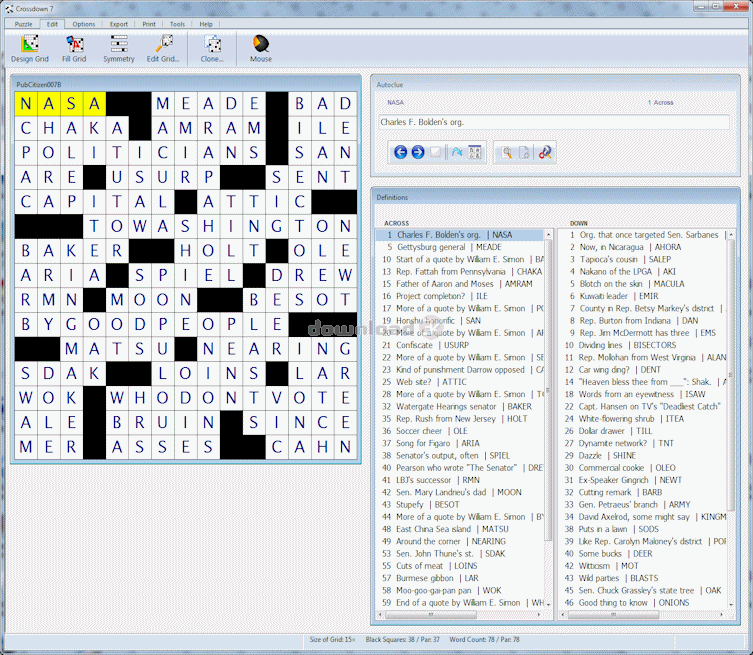
Task: Open the Help tab
Action: (x=206, y=23)
